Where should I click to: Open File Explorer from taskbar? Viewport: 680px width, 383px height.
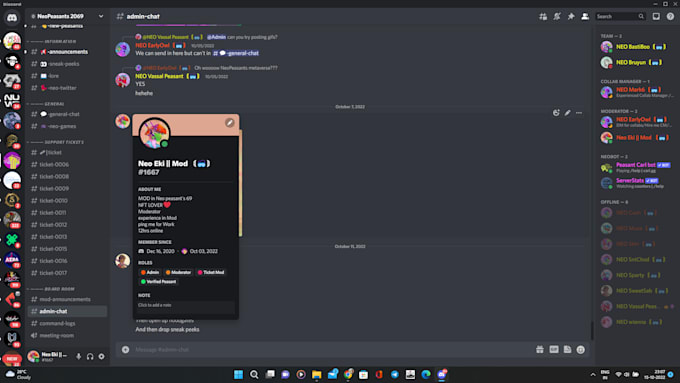coord(317,374)
